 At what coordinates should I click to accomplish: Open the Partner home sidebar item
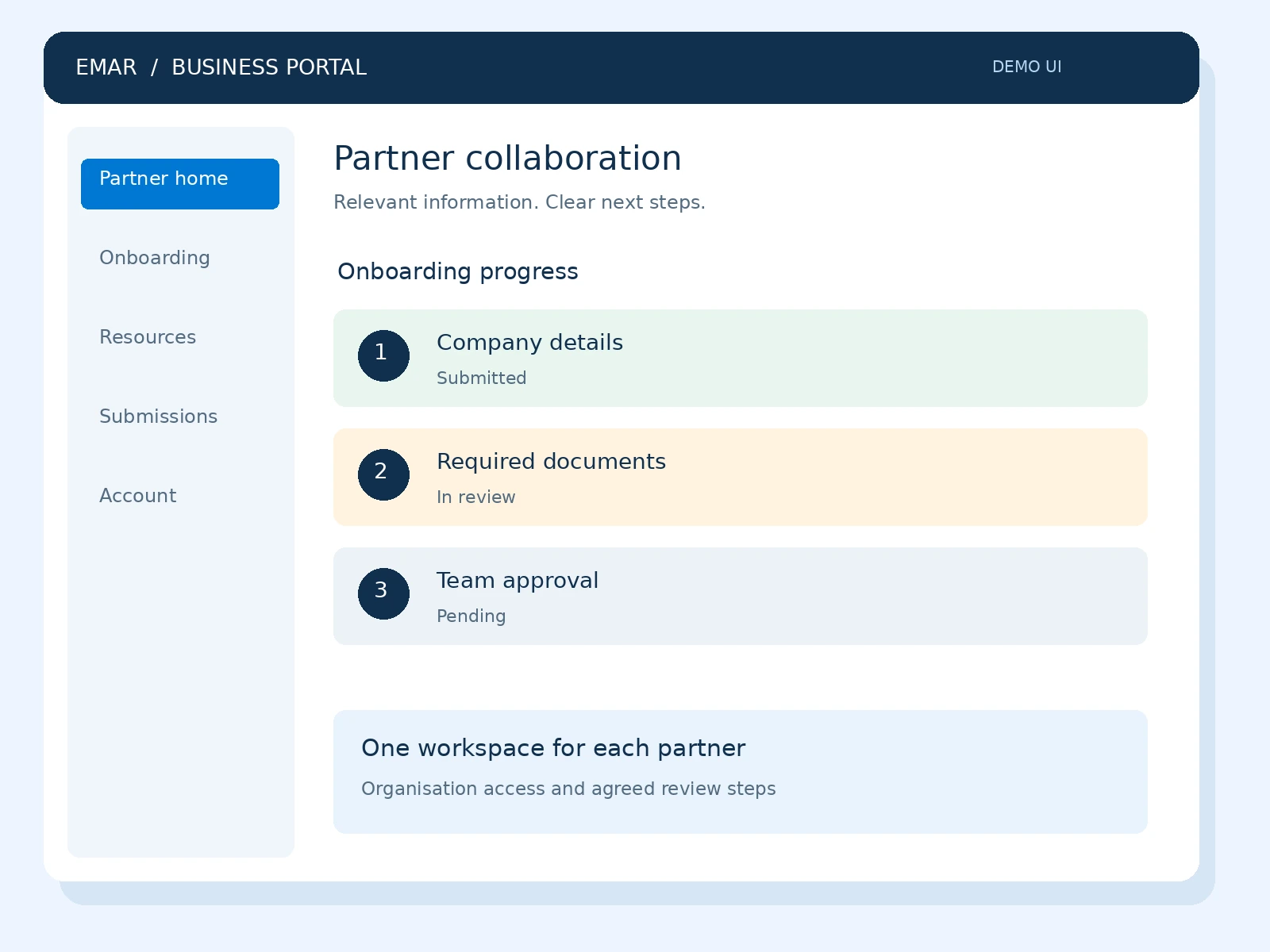tap(180, 184)
